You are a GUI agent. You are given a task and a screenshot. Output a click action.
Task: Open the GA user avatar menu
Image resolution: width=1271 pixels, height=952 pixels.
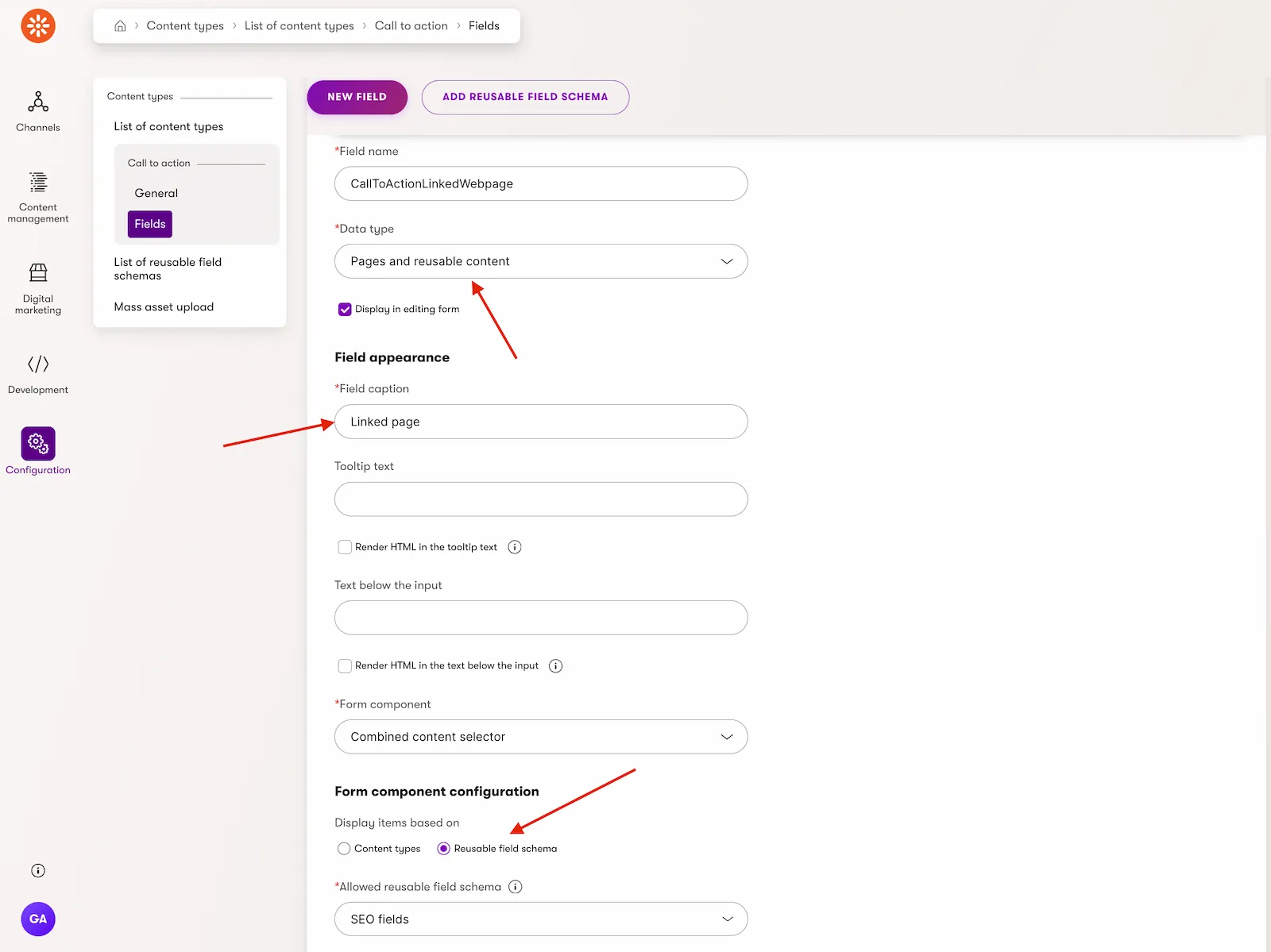(x=38, y=919)
